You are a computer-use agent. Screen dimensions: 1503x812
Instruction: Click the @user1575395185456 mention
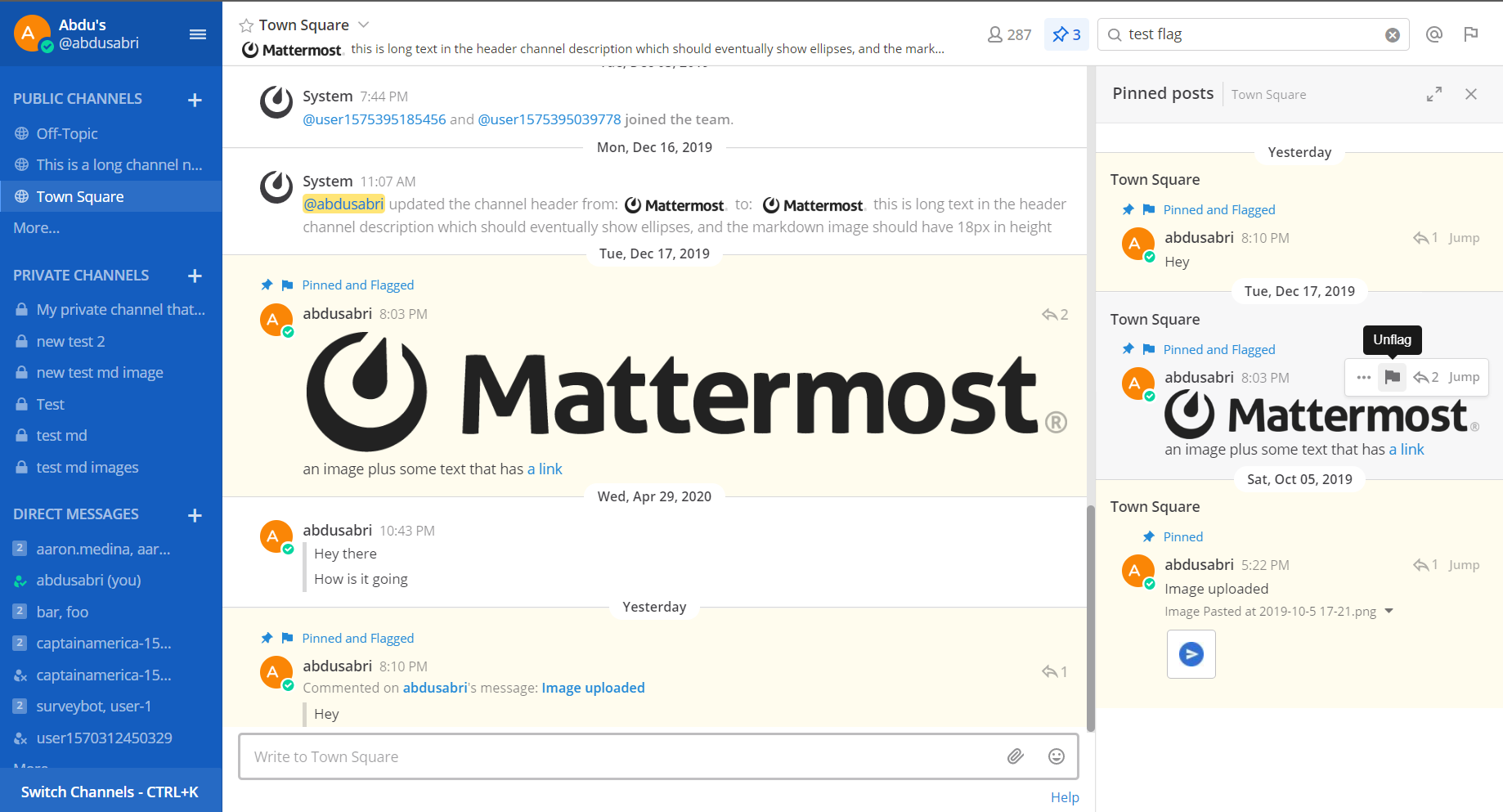click(375, 119)
